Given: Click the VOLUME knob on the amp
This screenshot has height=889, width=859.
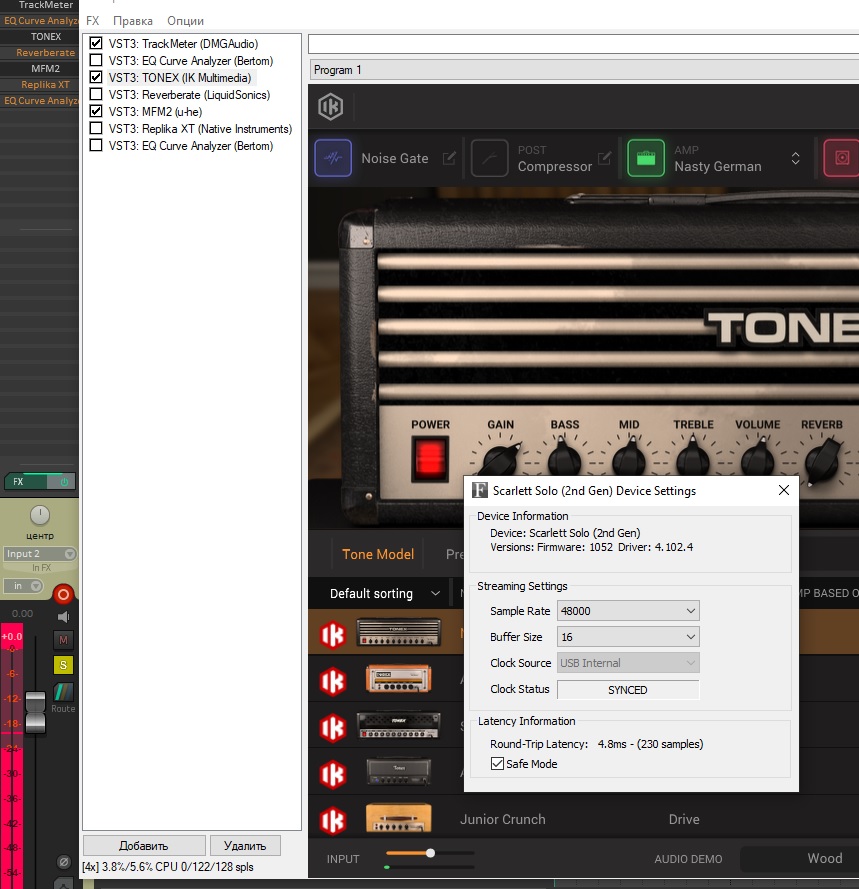Looking at the screenshot, I should [758, 459].
